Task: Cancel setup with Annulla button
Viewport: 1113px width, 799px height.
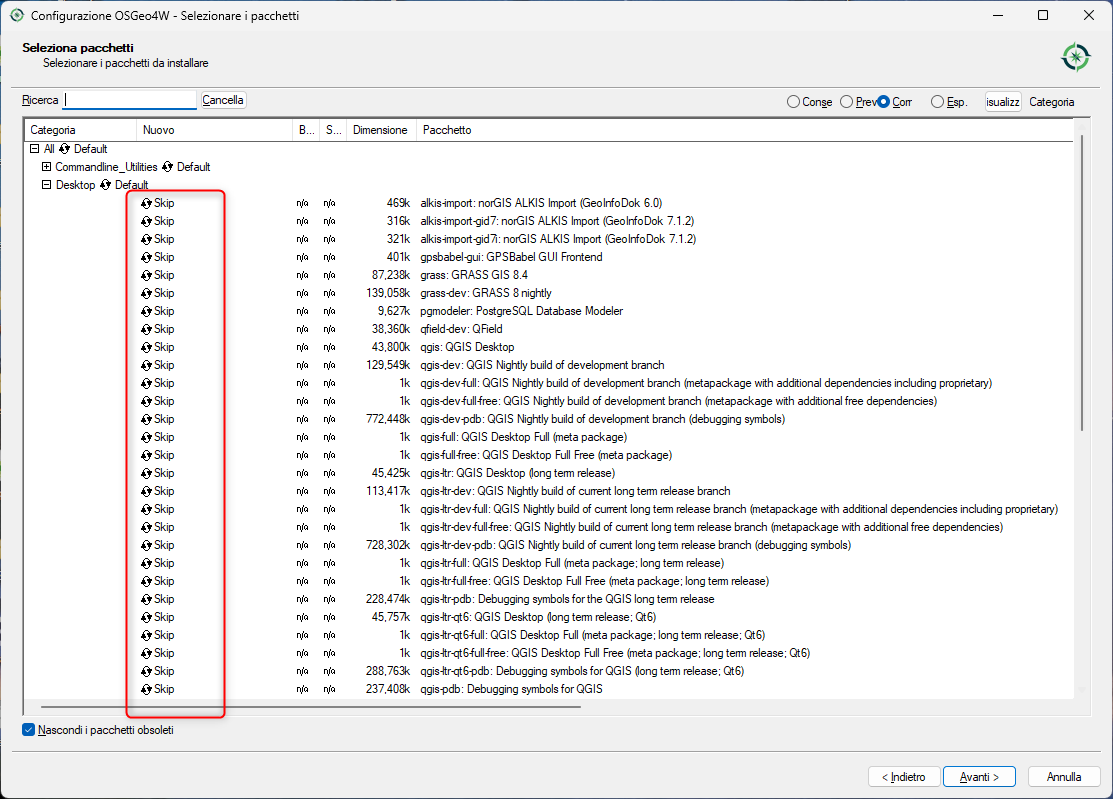Action: [1063, 777]
